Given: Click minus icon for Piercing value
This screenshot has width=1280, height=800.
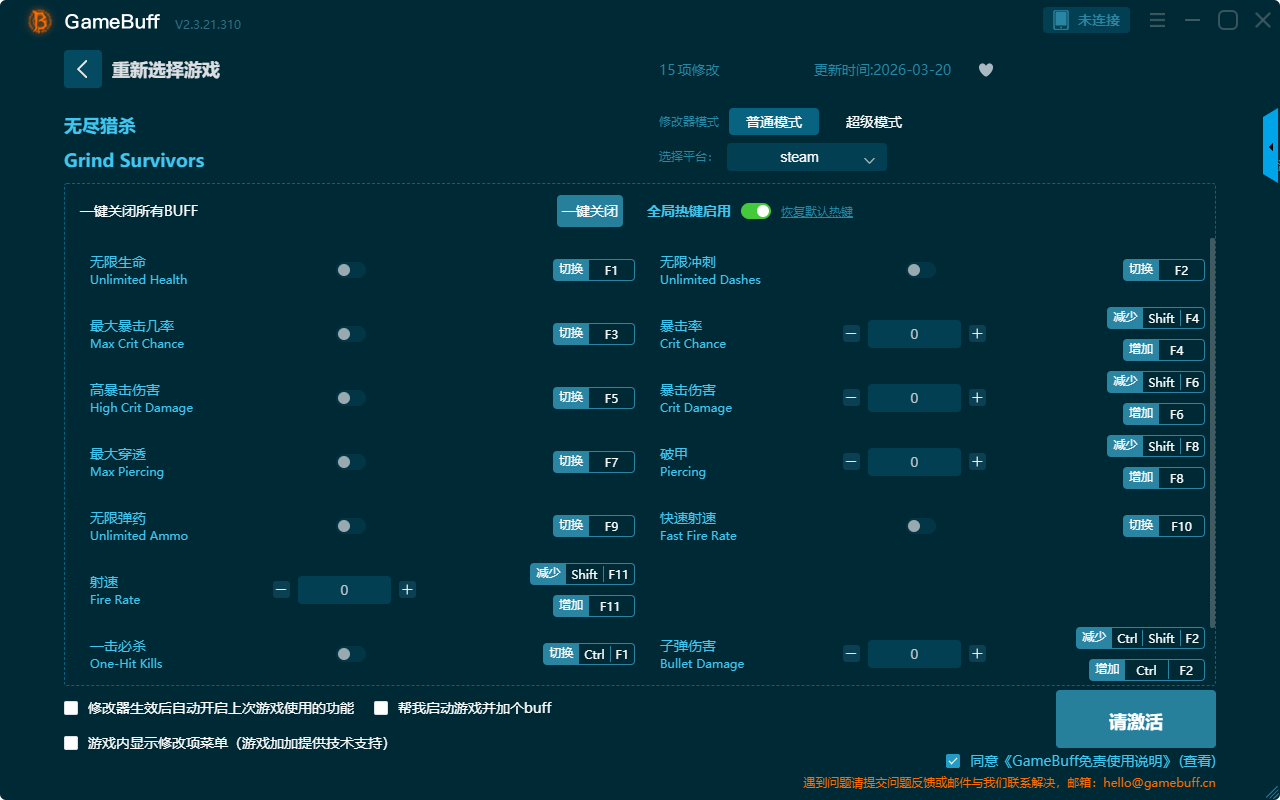Looking at the screenshot, I should click(851, 462).
